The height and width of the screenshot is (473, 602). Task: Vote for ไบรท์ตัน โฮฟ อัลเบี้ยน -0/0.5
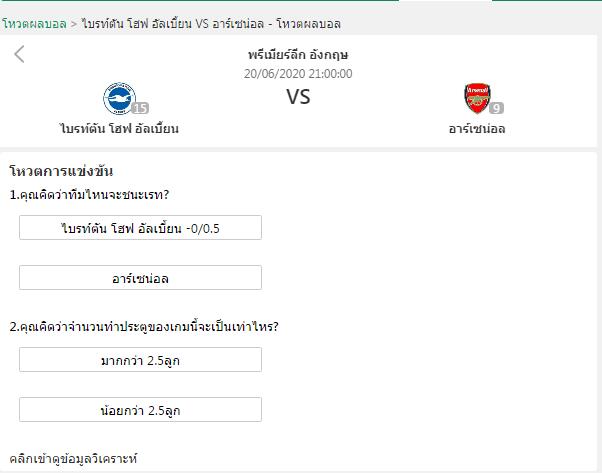tap(140, 227)
